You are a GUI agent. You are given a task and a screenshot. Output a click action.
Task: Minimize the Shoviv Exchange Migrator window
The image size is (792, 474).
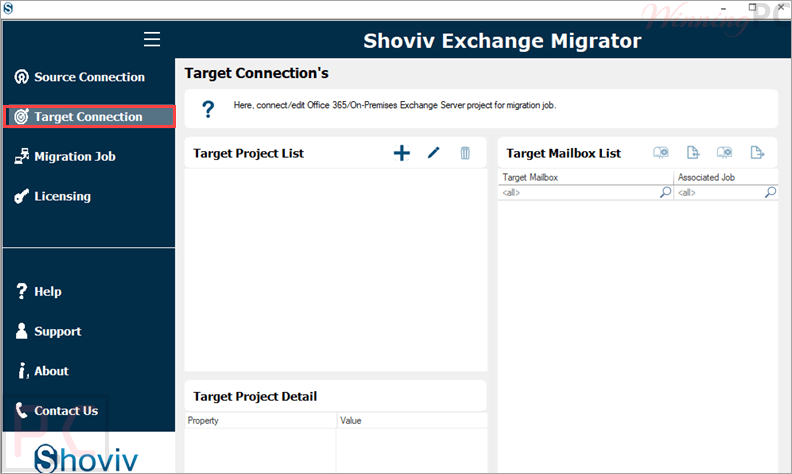[723, 8]
